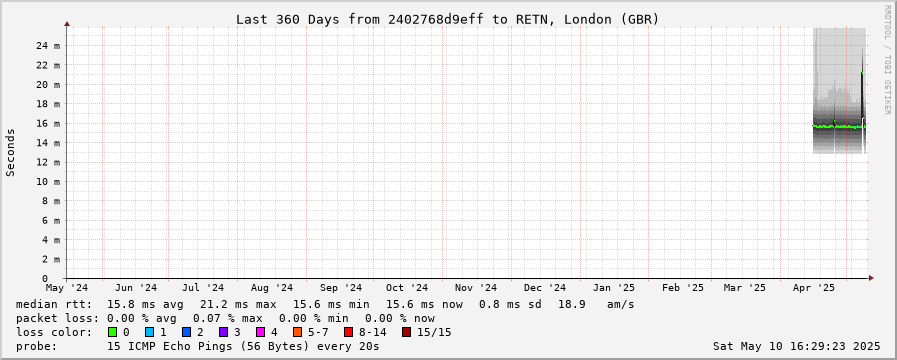The width and height of the screenshot is (897, 360).
Task: Click the Oct '24 x-axis label
Action: (407, 287)
